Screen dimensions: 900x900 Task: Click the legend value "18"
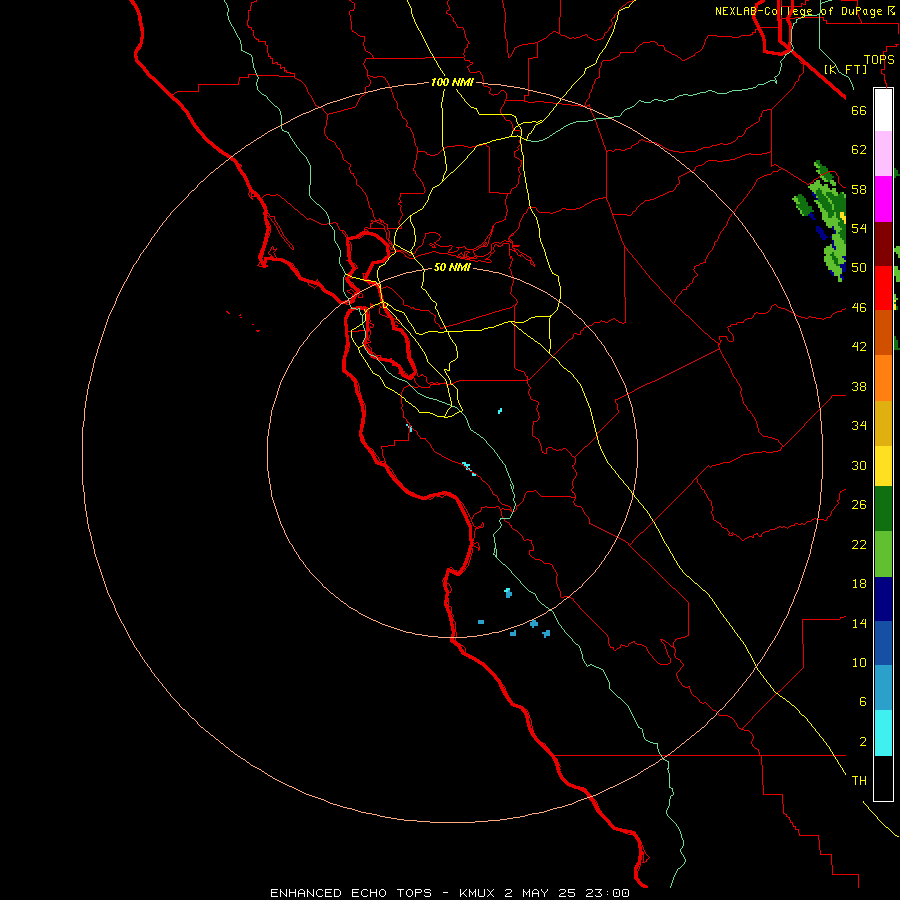tap(859, 584)
